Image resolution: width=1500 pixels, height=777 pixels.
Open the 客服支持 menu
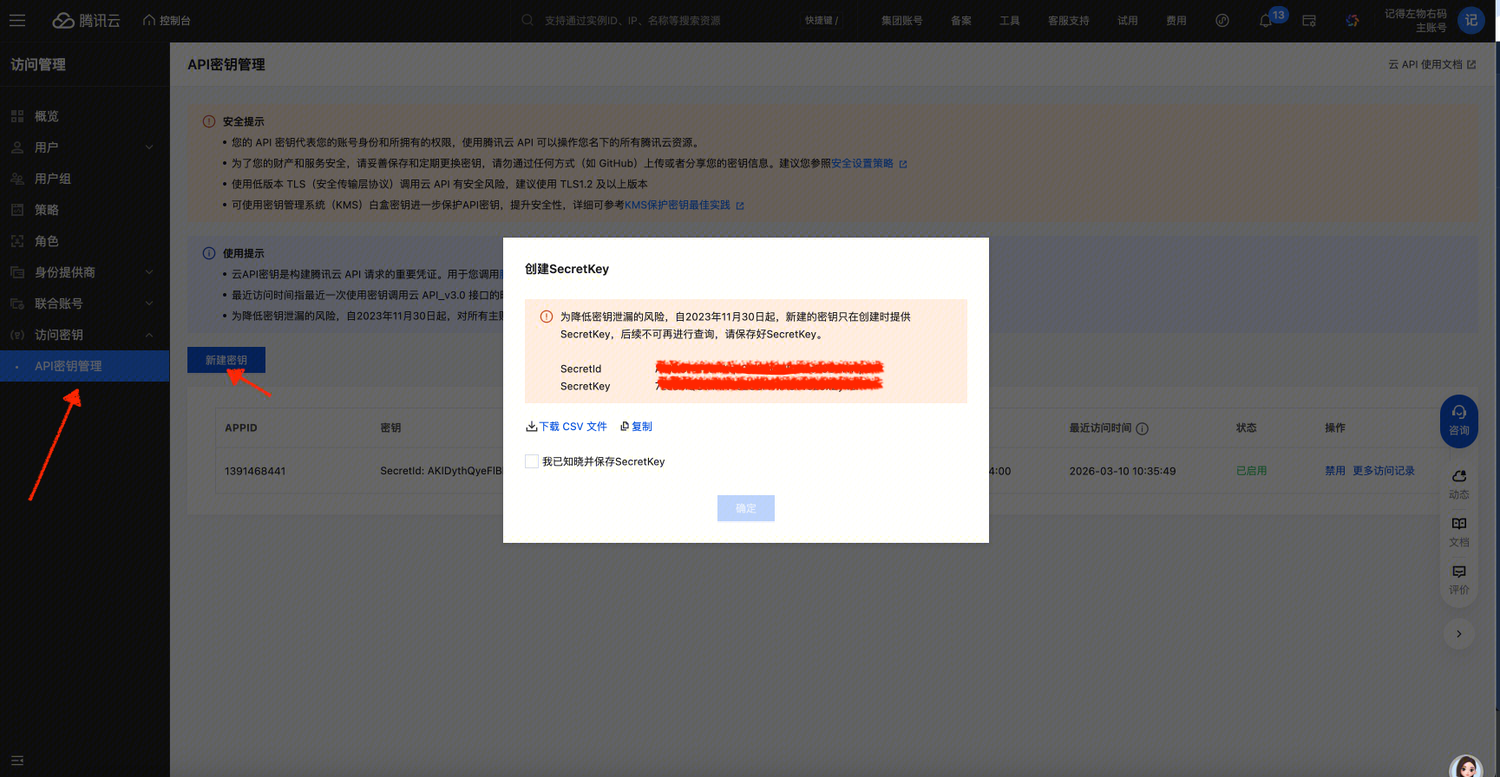click(1068, 21)
